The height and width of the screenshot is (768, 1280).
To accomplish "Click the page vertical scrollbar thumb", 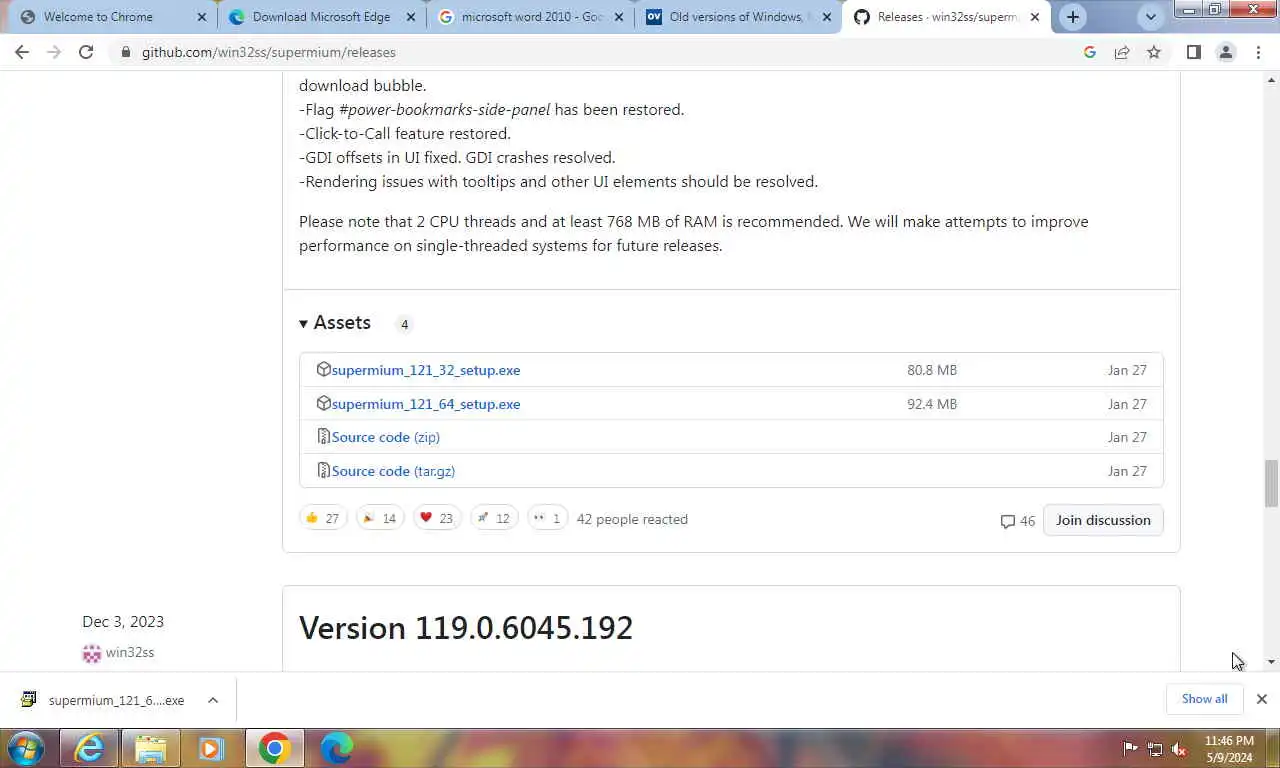I will 1271,484.
